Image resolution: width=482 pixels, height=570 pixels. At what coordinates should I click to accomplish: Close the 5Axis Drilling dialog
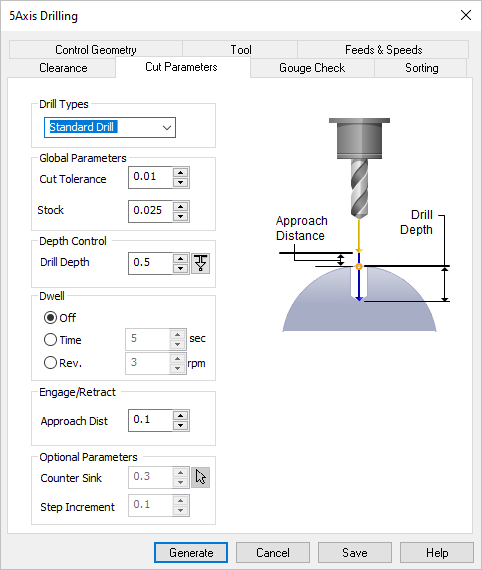[466, 15]
